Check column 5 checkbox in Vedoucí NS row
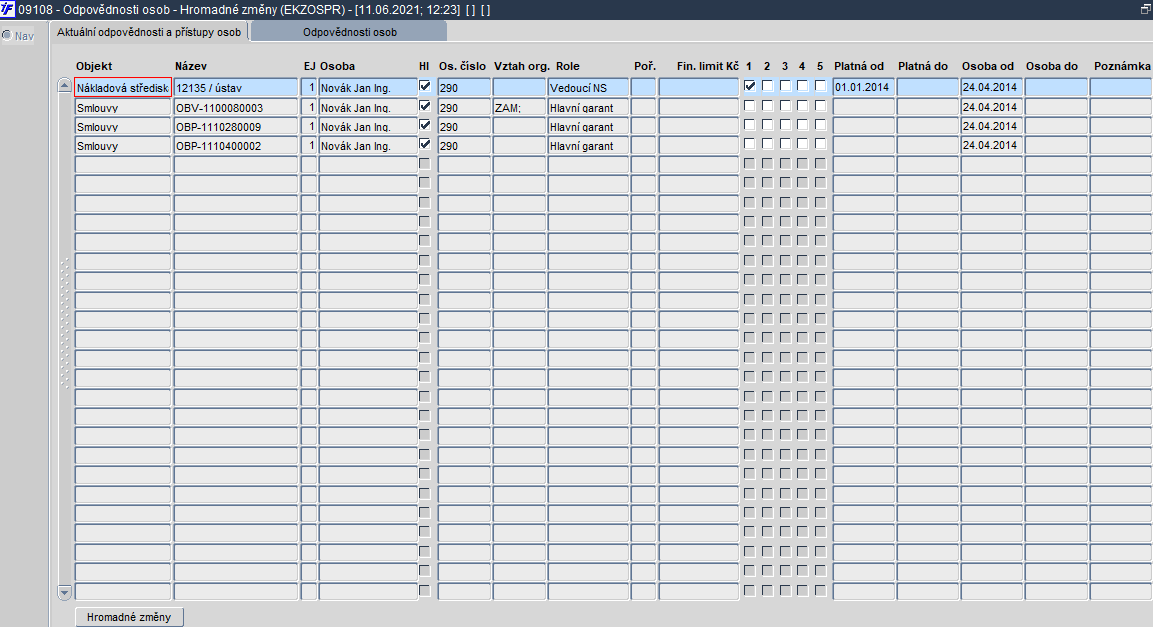The image size is (1153, 627). pyautogui.click(x=820, y=86)
